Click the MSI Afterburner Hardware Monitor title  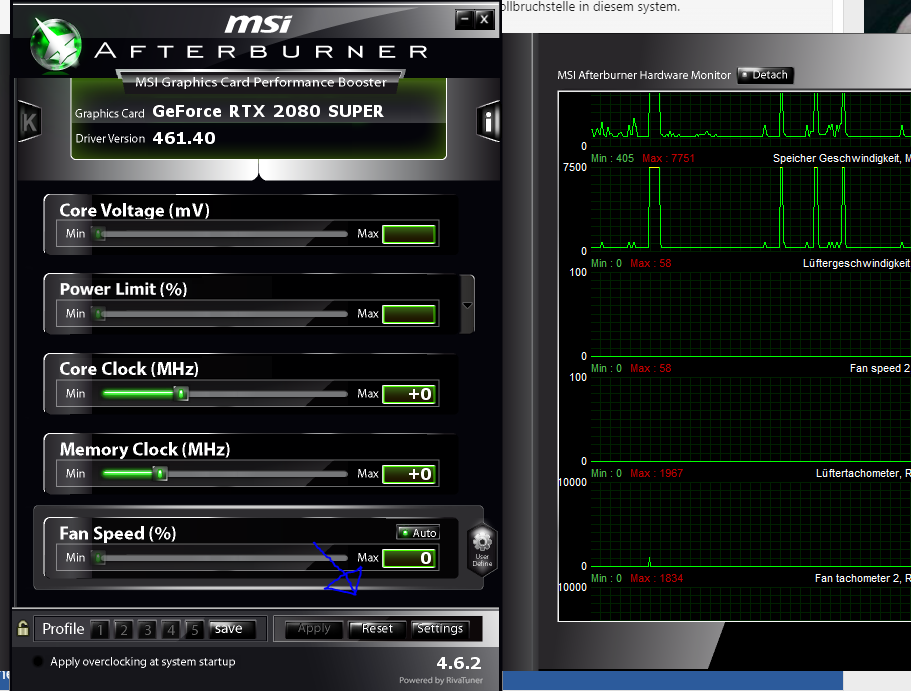click(644, 75)
